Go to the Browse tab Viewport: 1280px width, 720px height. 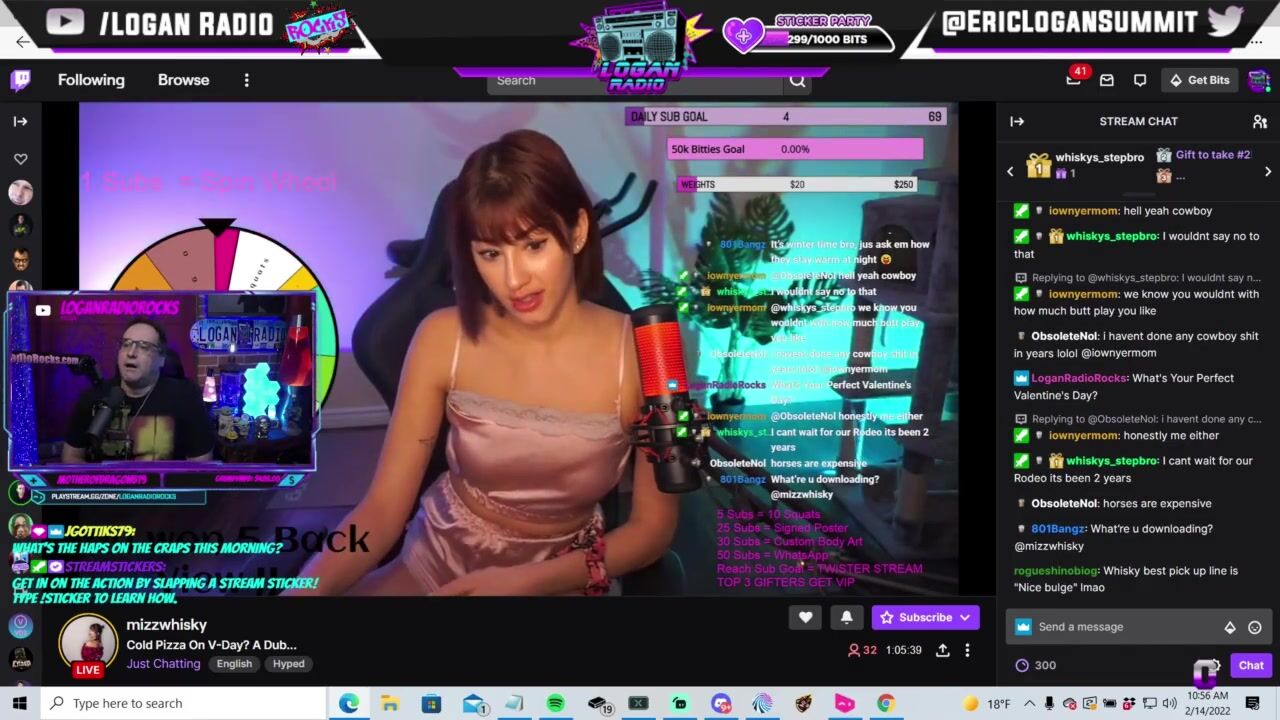[183, 80]
